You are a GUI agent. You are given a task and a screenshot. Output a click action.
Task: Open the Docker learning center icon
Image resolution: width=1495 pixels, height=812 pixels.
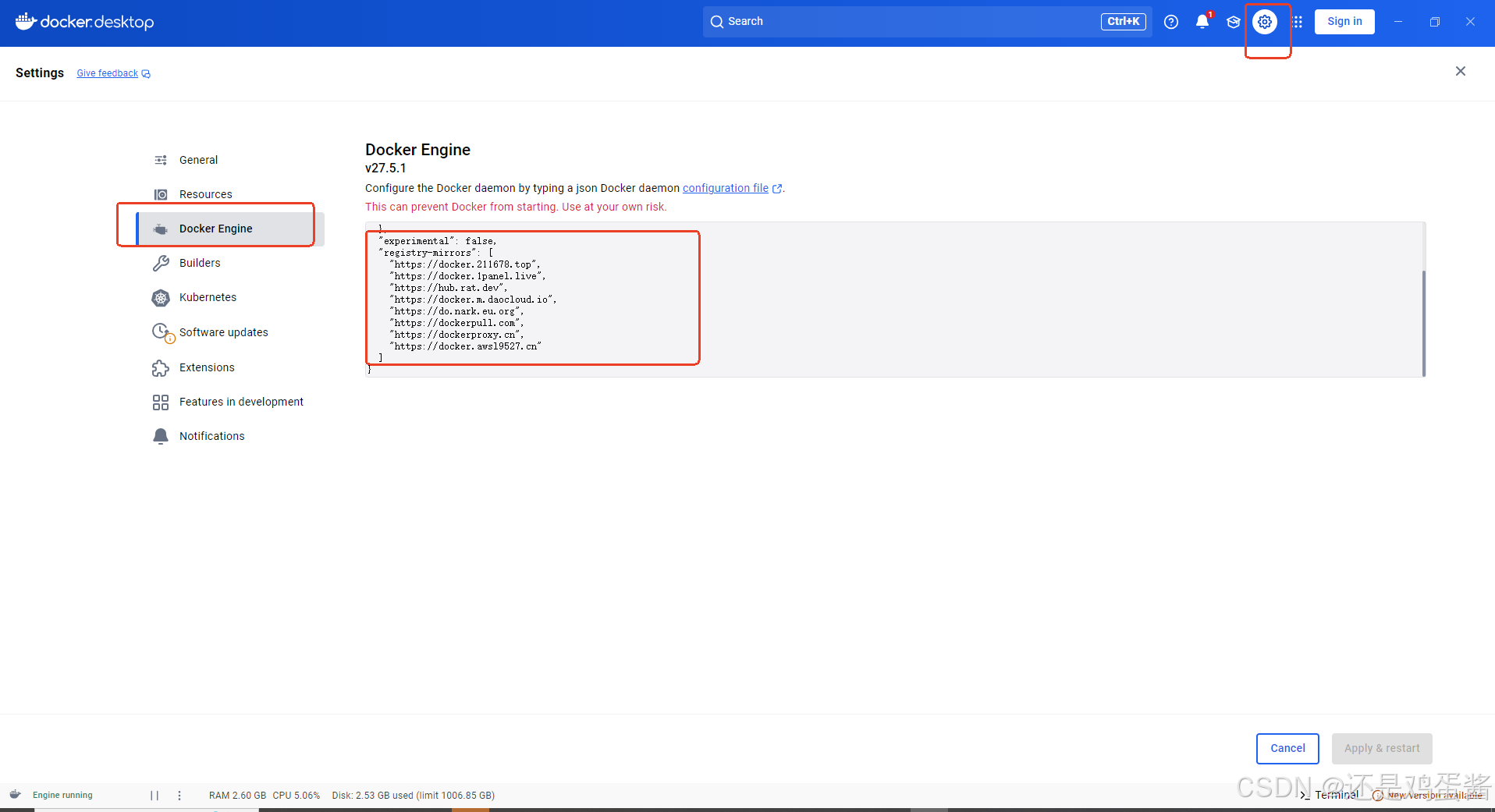pyautogui.click(x=1234, y=21)
